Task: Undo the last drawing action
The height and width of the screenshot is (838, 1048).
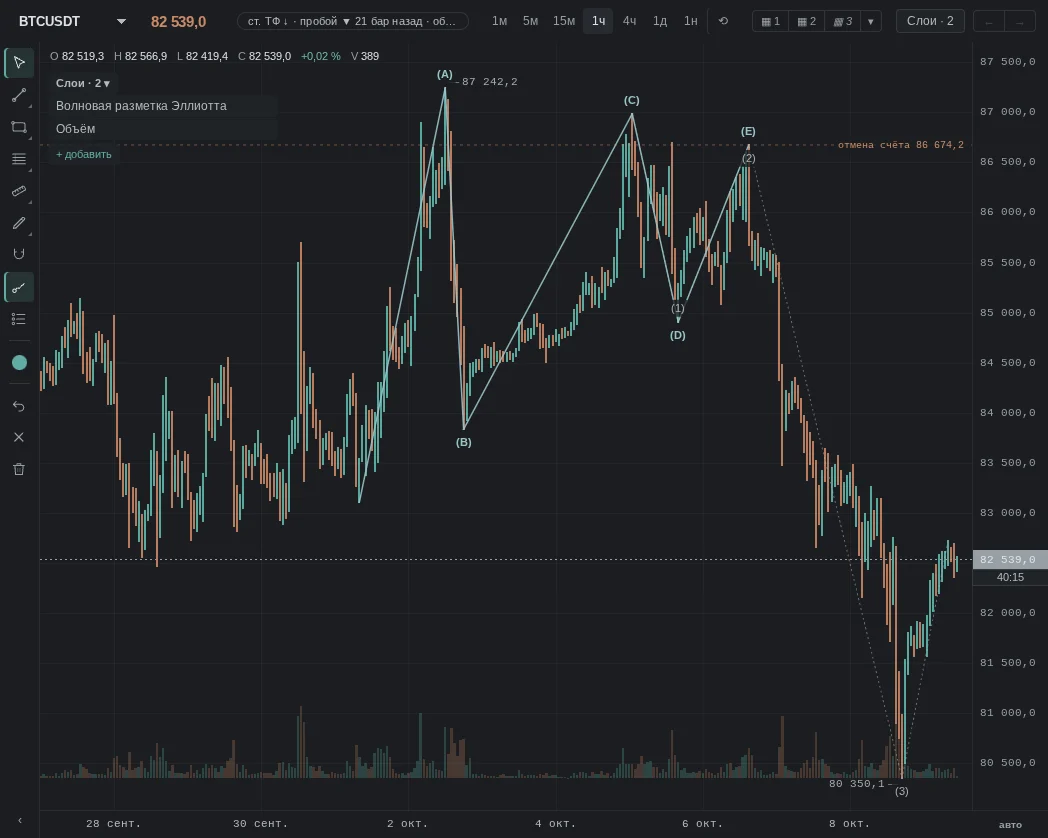Action: pos(19,406)
